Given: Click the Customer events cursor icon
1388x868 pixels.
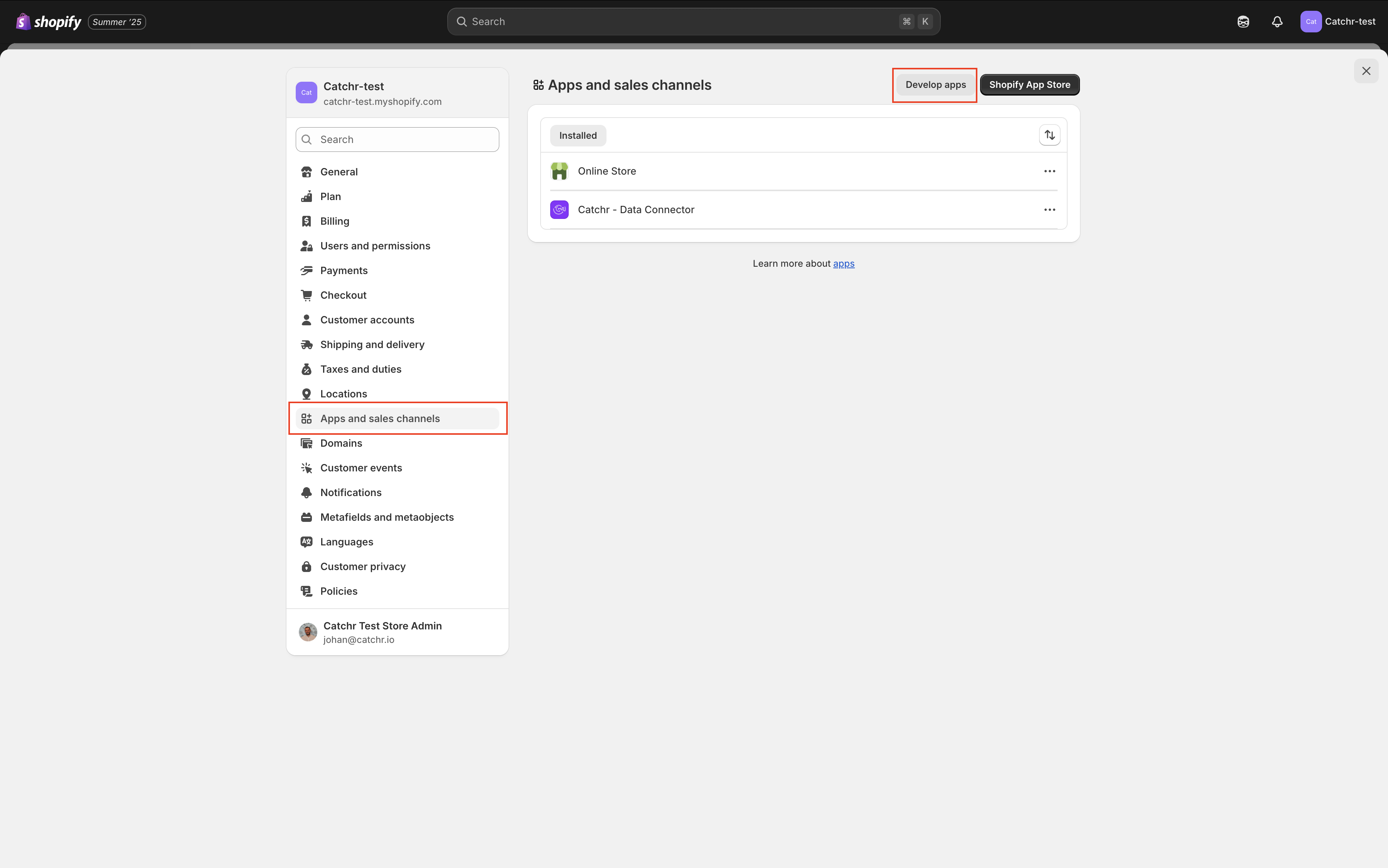Looking at the screenshot, I should [x=307, y=468].
